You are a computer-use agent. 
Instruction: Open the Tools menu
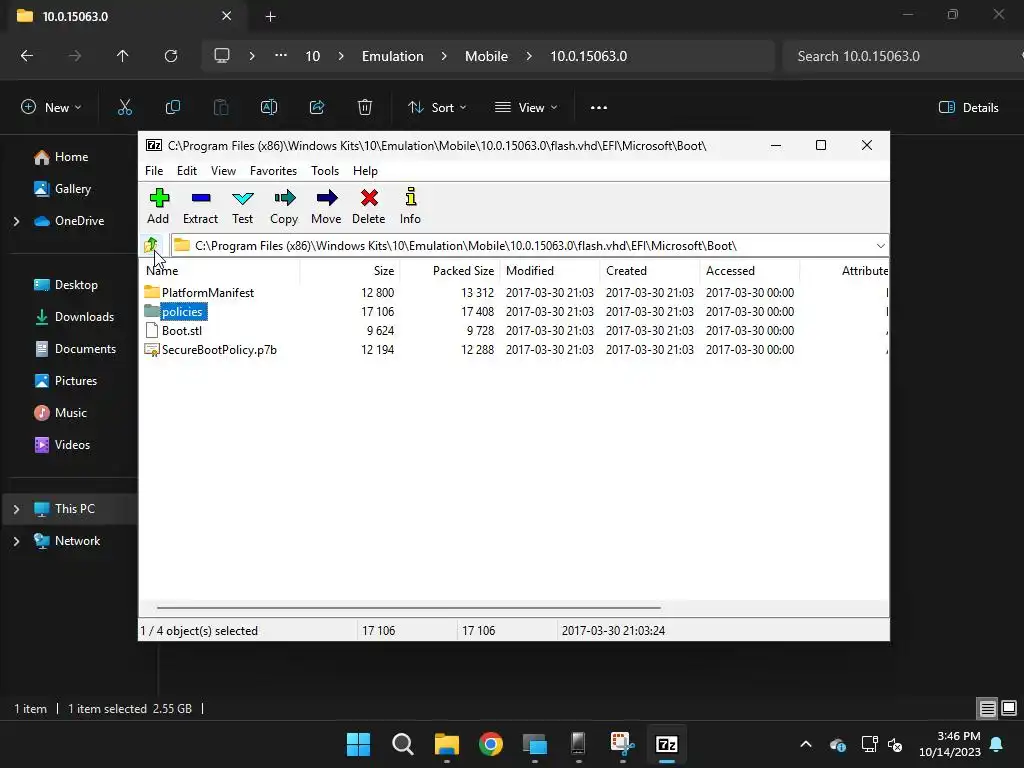click(x=325, y=170)
